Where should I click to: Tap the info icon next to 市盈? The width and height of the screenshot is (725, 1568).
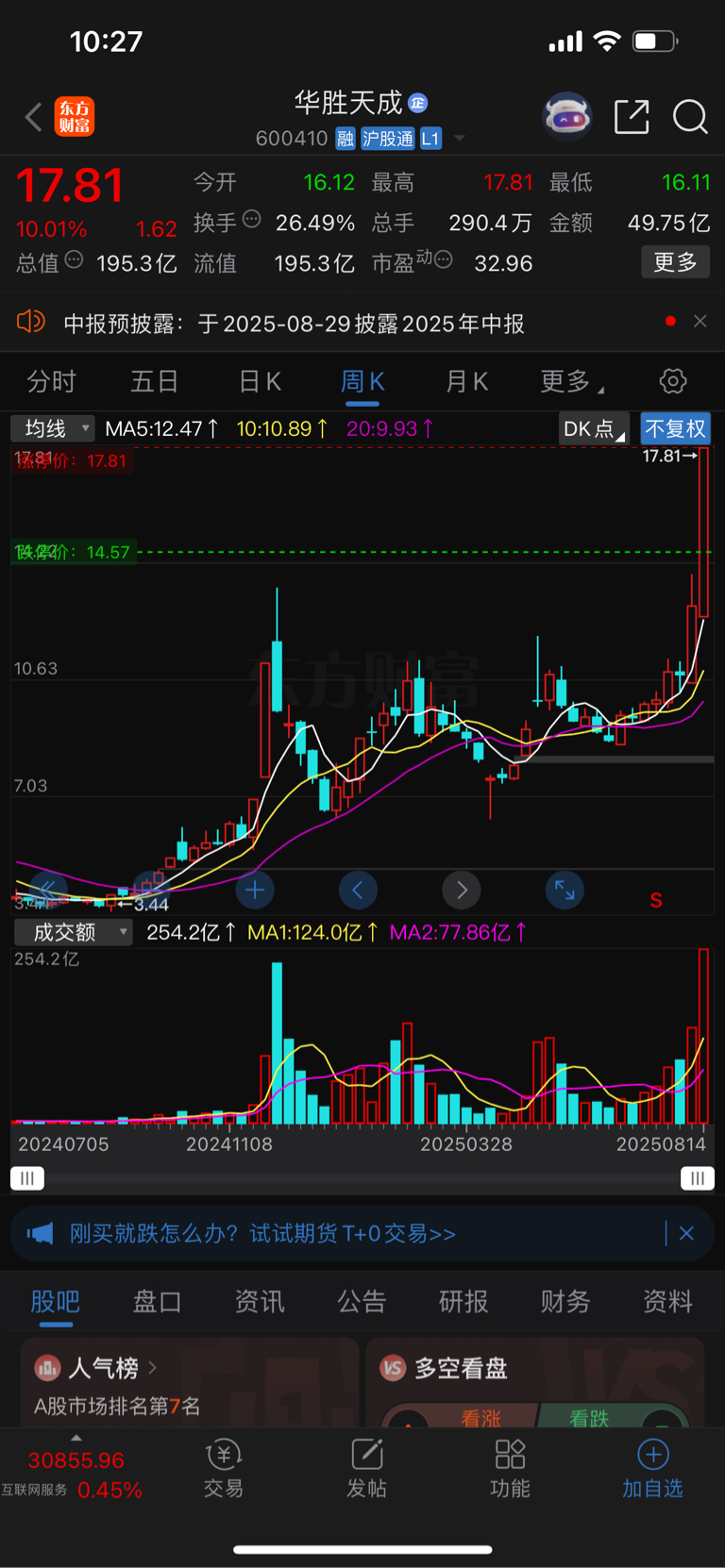tap(443, 259)
